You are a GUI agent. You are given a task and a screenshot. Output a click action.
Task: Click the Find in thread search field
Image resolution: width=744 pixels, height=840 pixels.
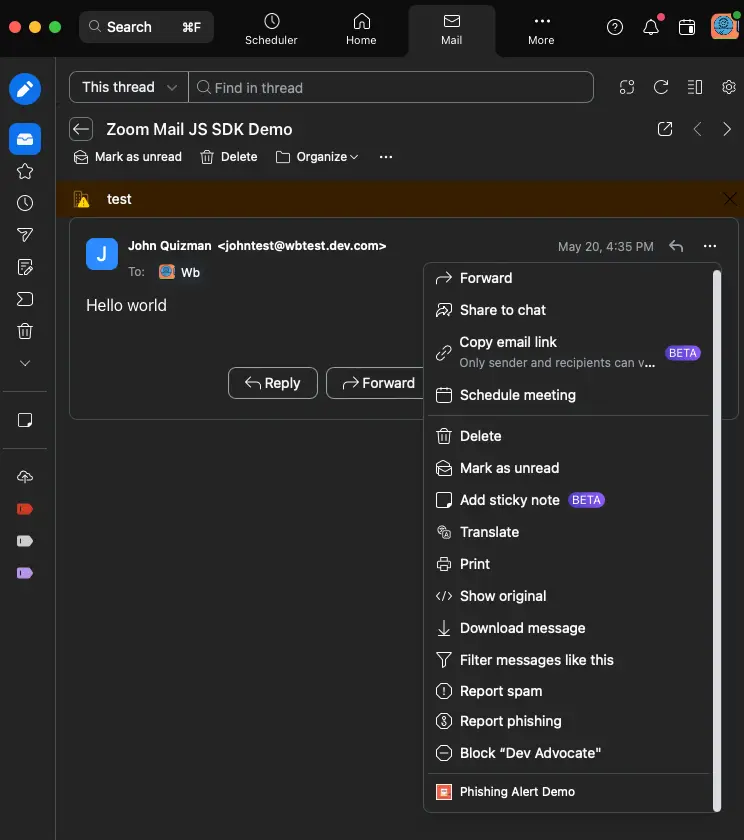(391, 87)
